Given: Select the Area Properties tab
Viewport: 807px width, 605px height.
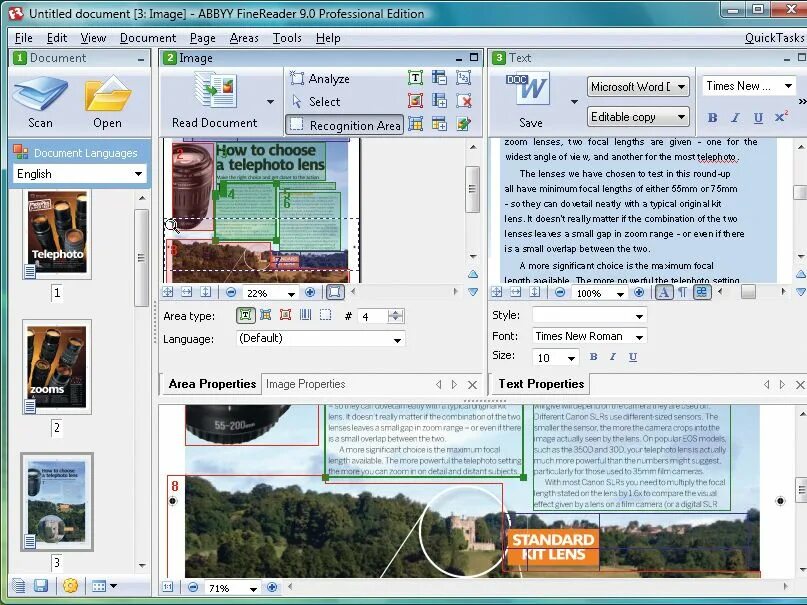Looking at the screenshot, I should coord(212,384).
